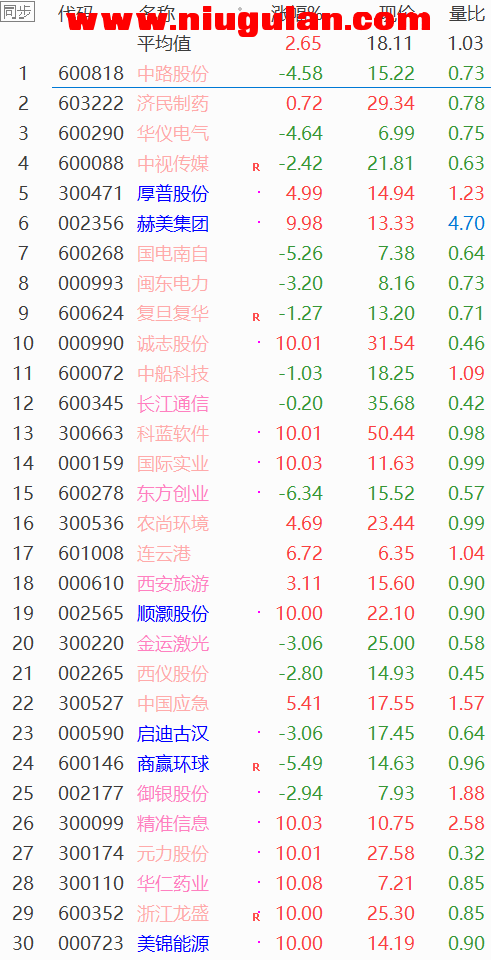This screenshot has height=960, width=491.
Task: Click stock code 300663
Action: coord(91,433)
